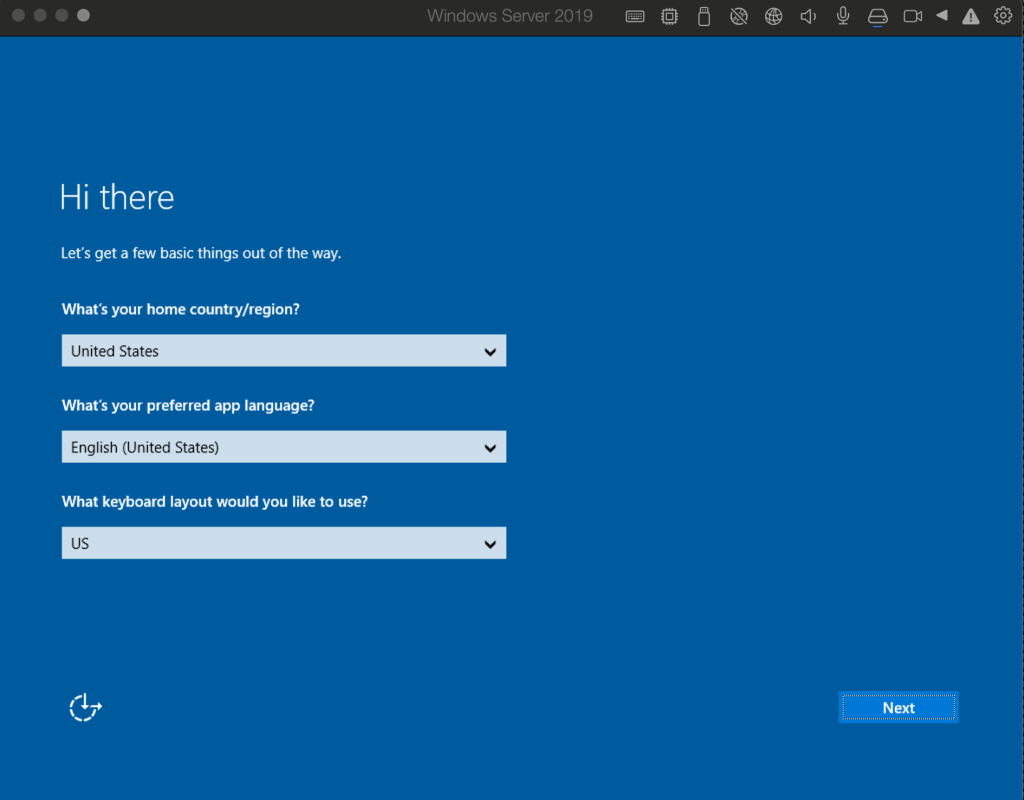The image size is (1024, 800).
Task: Click the video camera icon
Action: [x=913, y=16]
